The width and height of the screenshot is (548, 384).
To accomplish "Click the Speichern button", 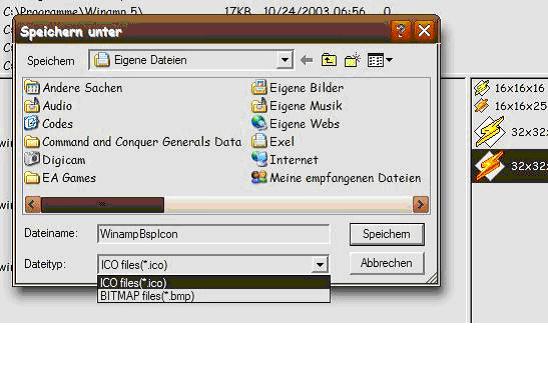I will point(387,234).
